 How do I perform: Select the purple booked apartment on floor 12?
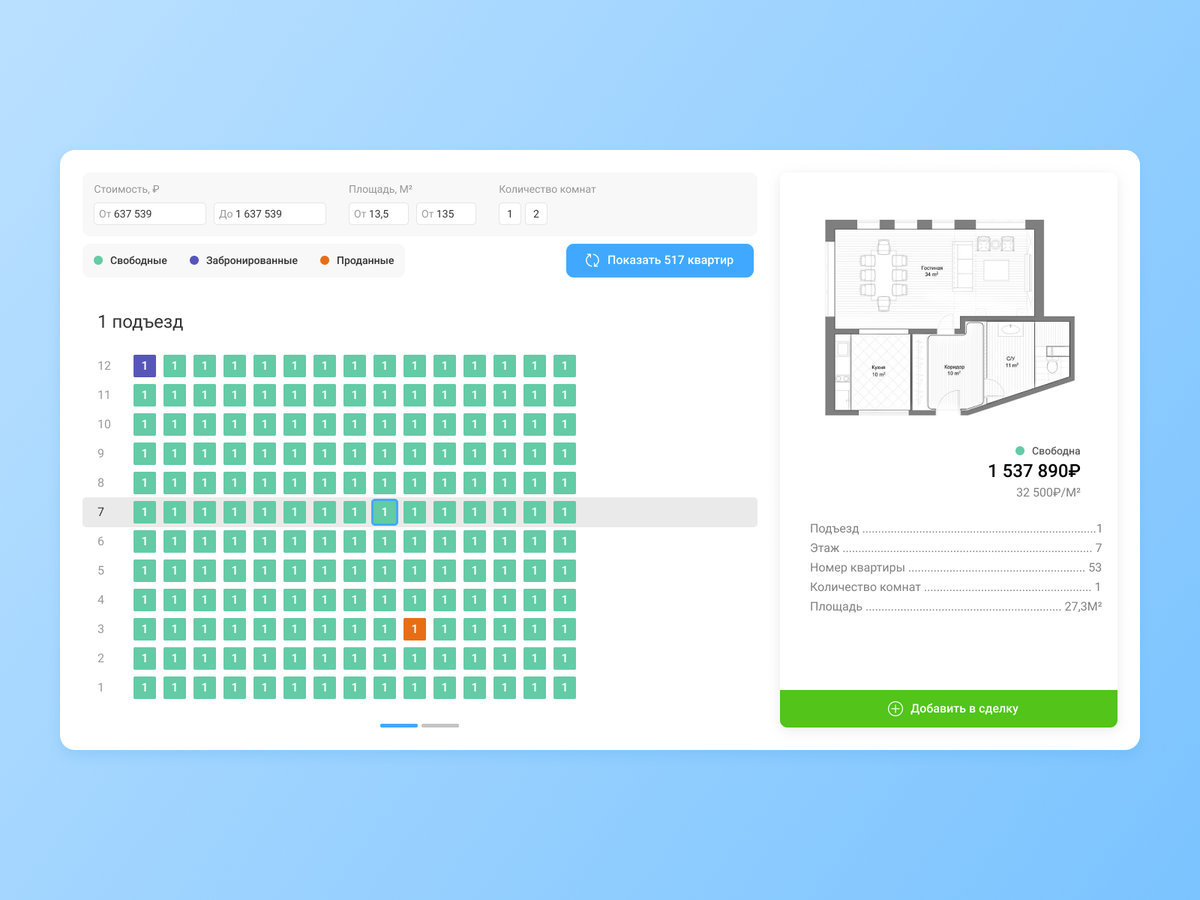[145, 366]
